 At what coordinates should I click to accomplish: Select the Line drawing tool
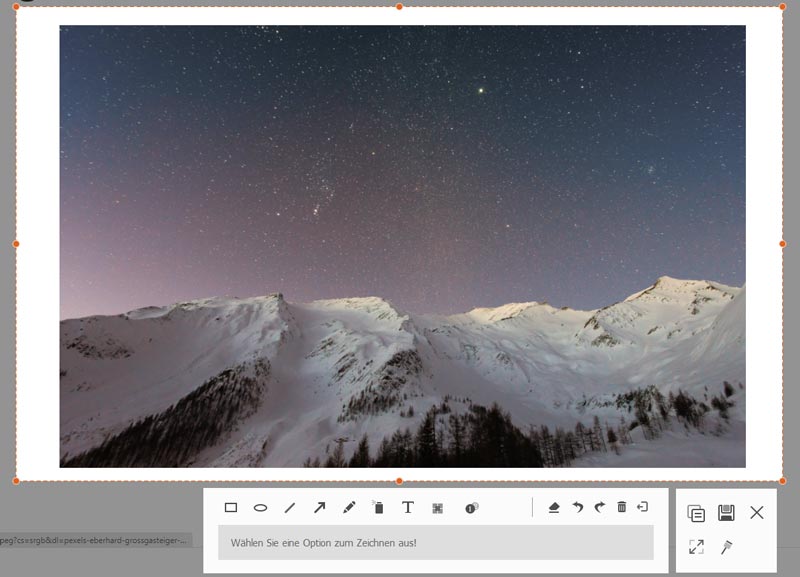288,507
